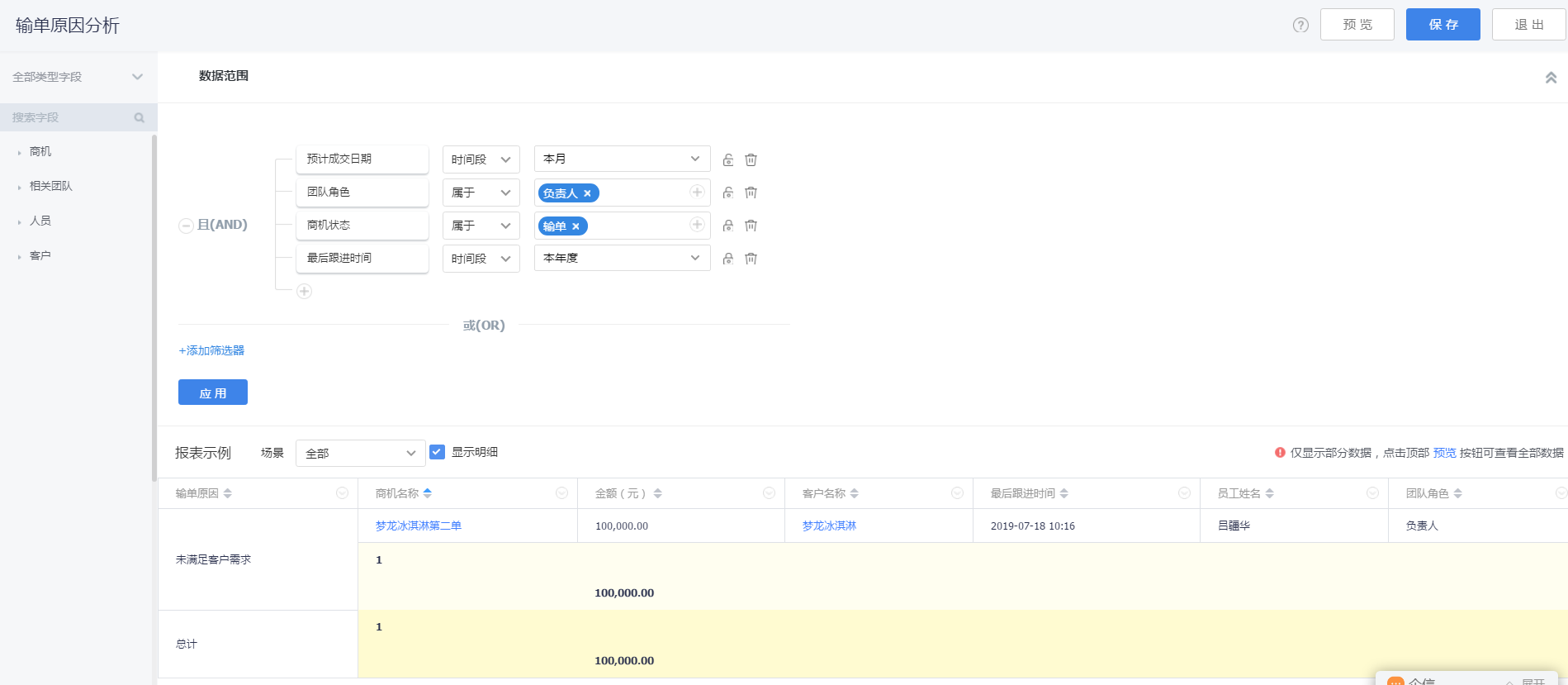Open 最后跟进时间 column options circle
Screen dimensions: 1568x685
1184,493
